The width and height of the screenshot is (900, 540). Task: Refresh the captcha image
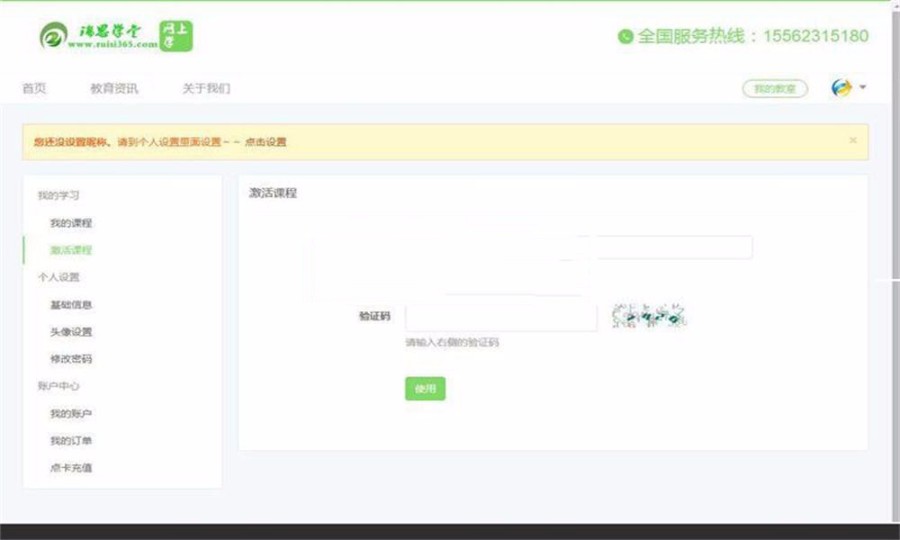[649, 316]
